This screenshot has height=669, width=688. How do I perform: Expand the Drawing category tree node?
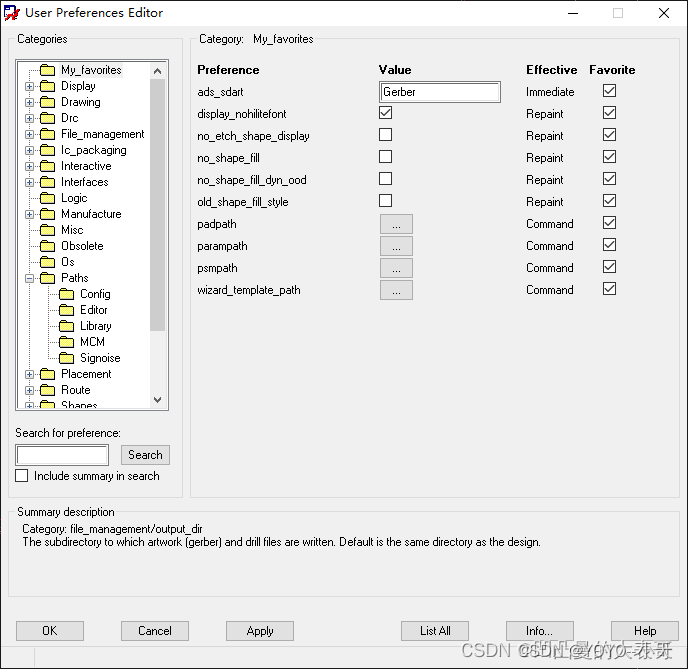tap(29, 103)
